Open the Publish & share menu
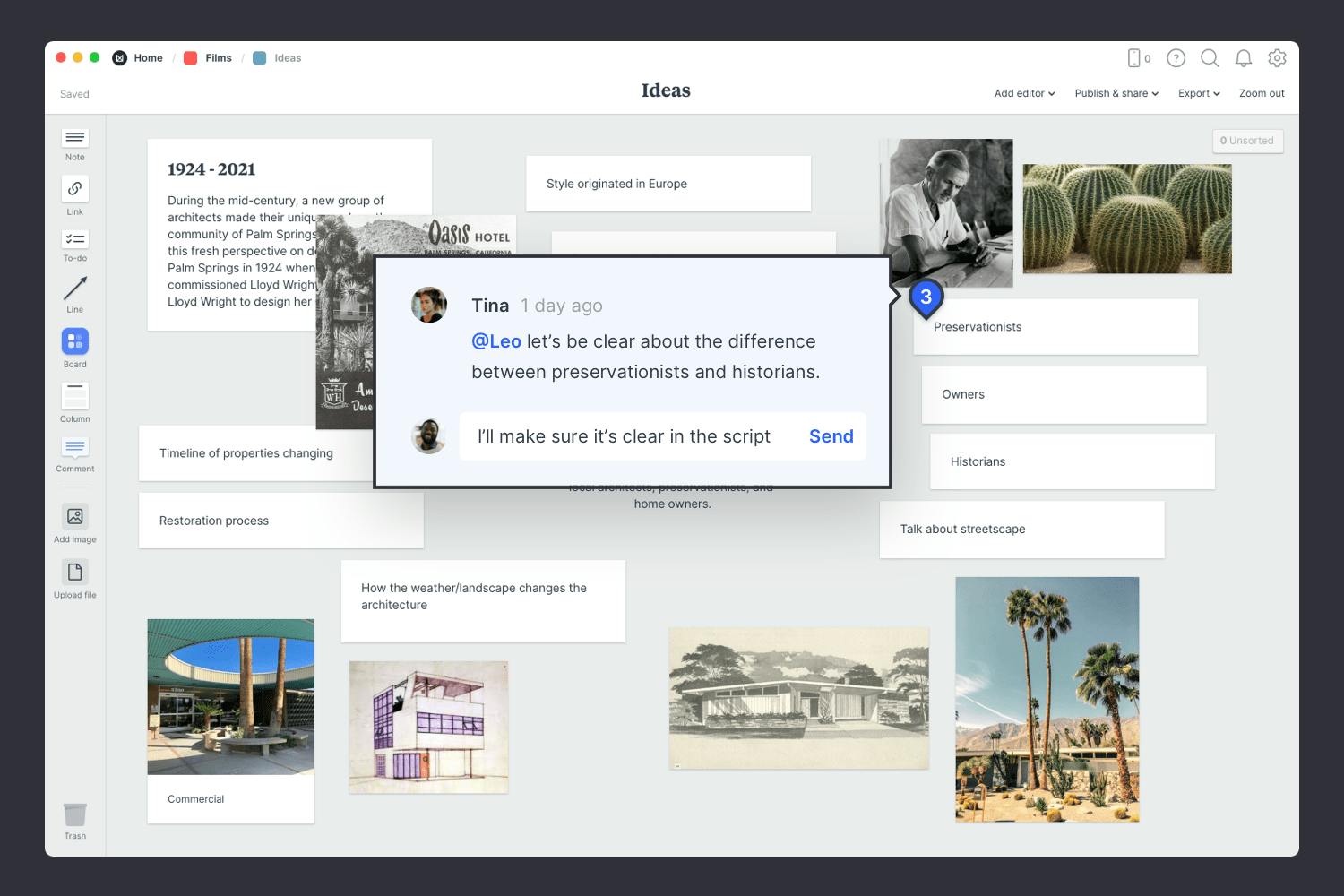Screen dimensions: 1344x896 pyautogui.click(x=1116, y=93)
